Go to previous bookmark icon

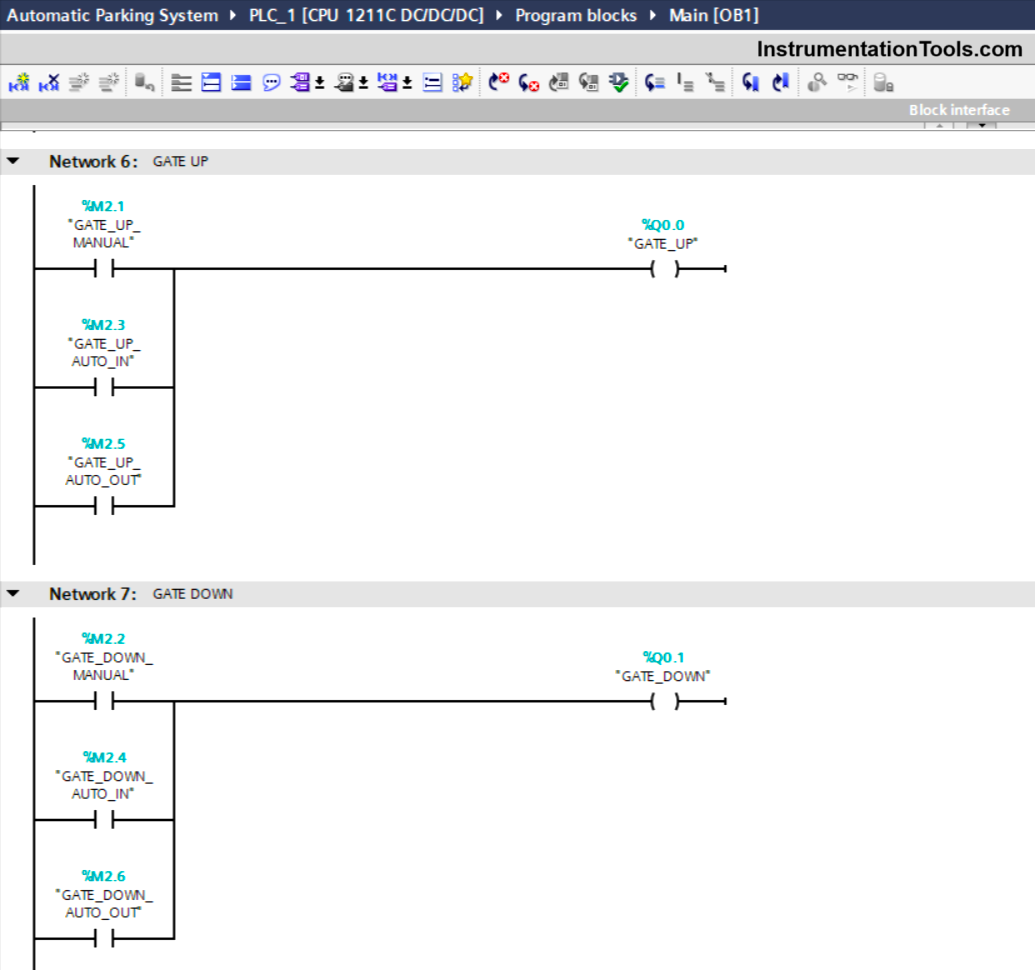point(750,82)
